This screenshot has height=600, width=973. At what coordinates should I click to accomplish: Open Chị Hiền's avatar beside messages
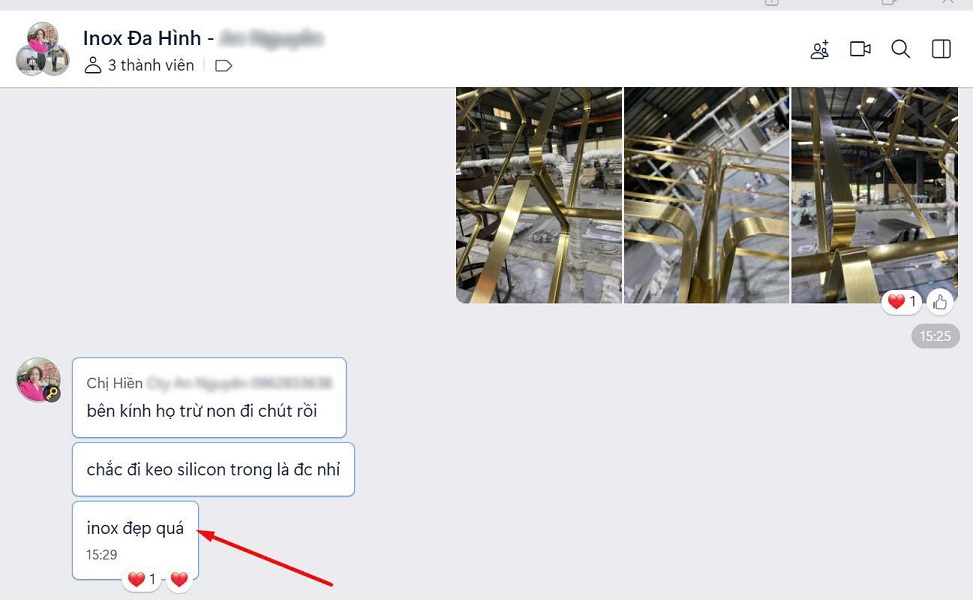[38, 380]
